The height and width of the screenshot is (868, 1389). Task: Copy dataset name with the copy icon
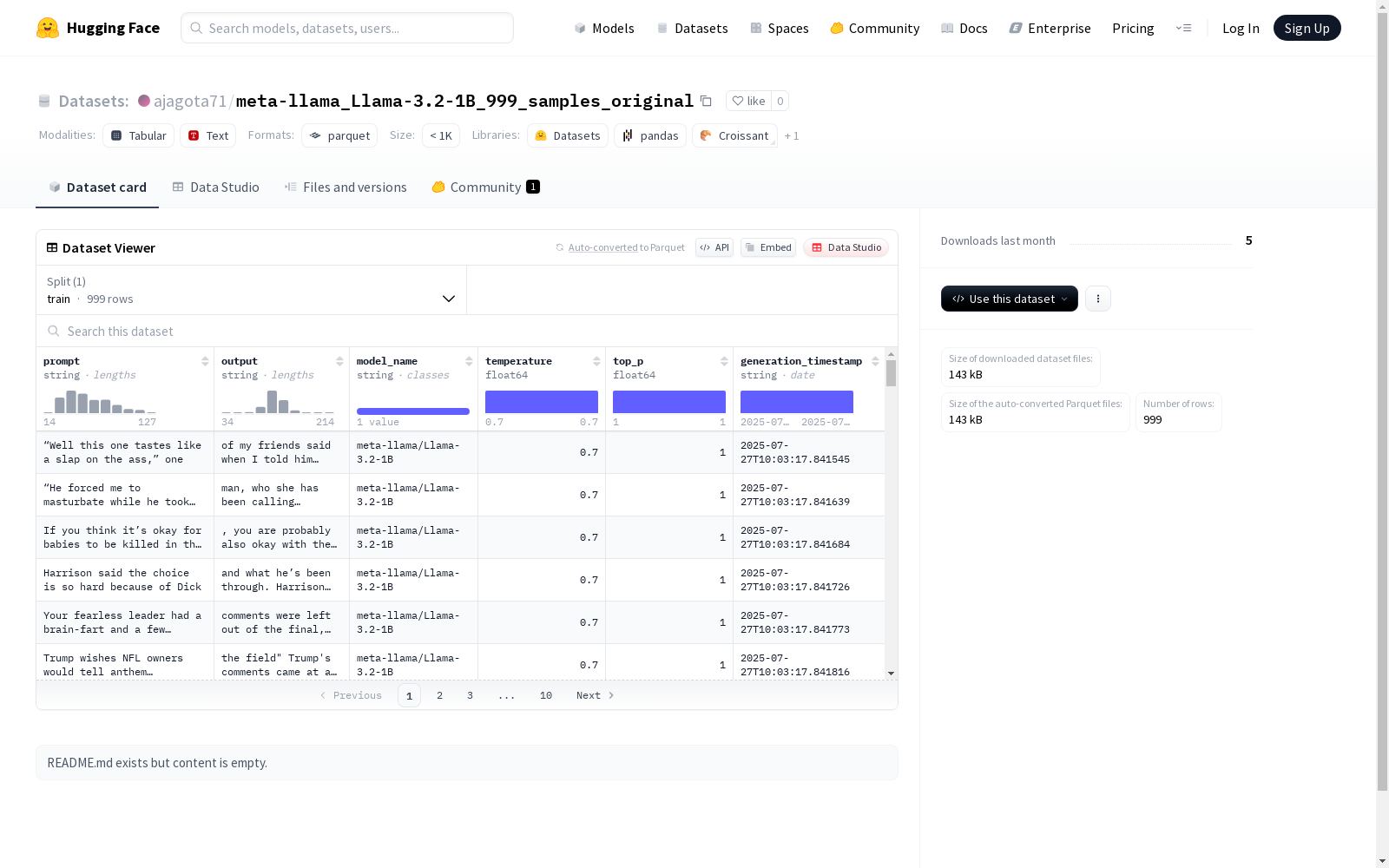click(x=706, y=101)
